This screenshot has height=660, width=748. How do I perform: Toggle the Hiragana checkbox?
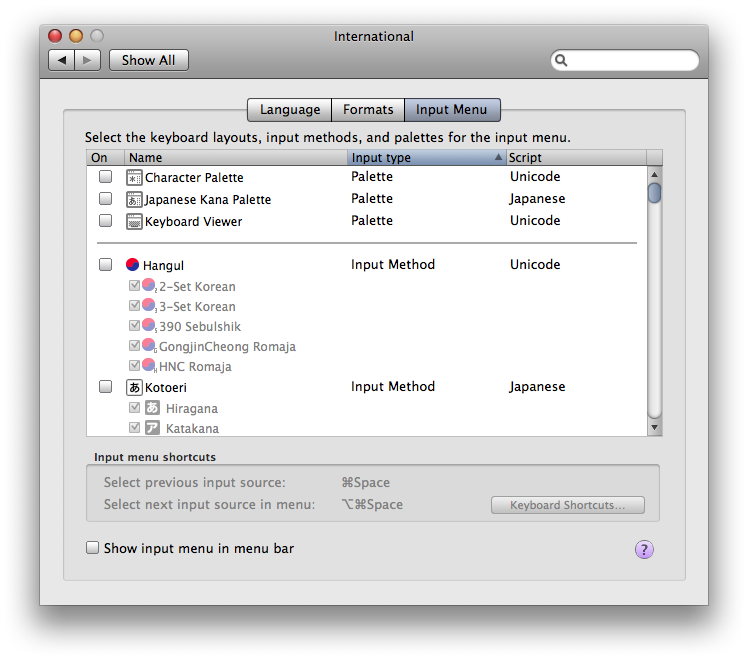[135, 407]
